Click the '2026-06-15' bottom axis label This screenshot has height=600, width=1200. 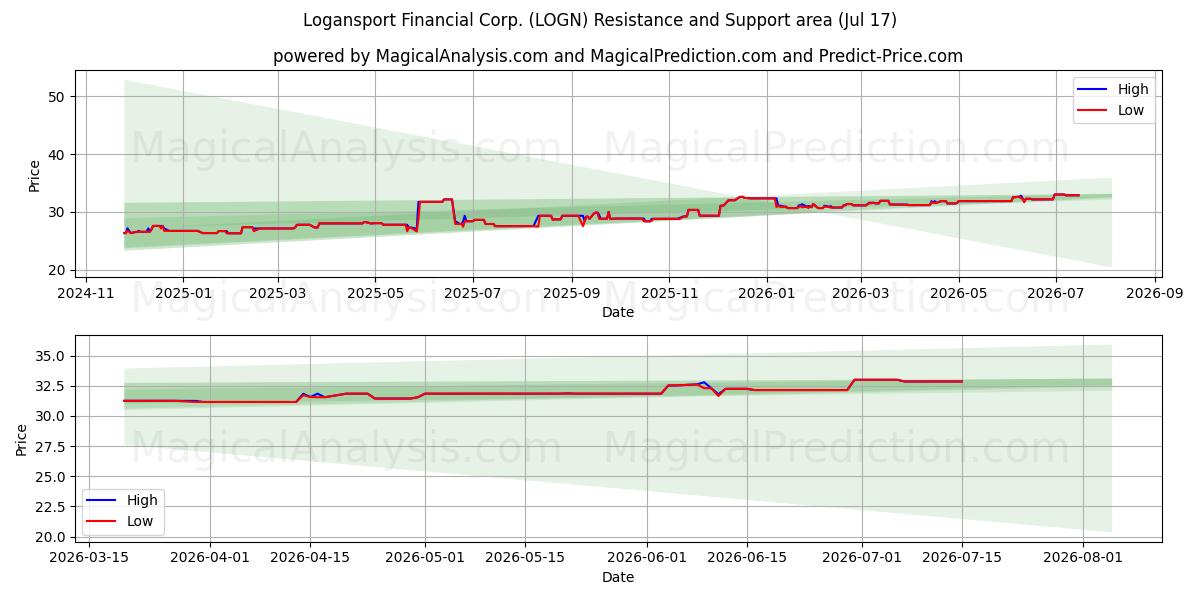747,560
